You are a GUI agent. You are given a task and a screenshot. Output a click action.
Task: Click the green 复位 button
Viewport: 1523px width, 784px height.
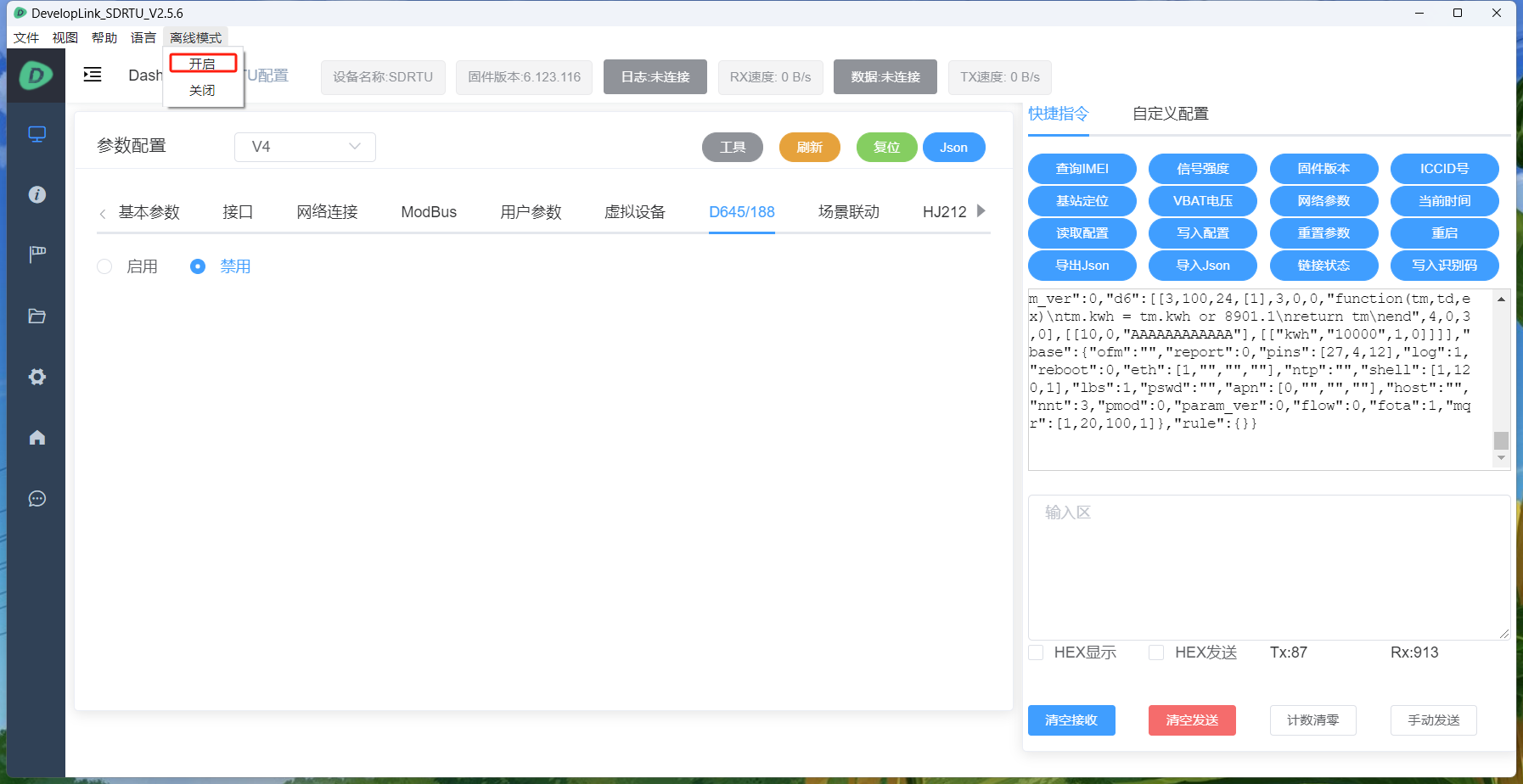click(887, 147)
